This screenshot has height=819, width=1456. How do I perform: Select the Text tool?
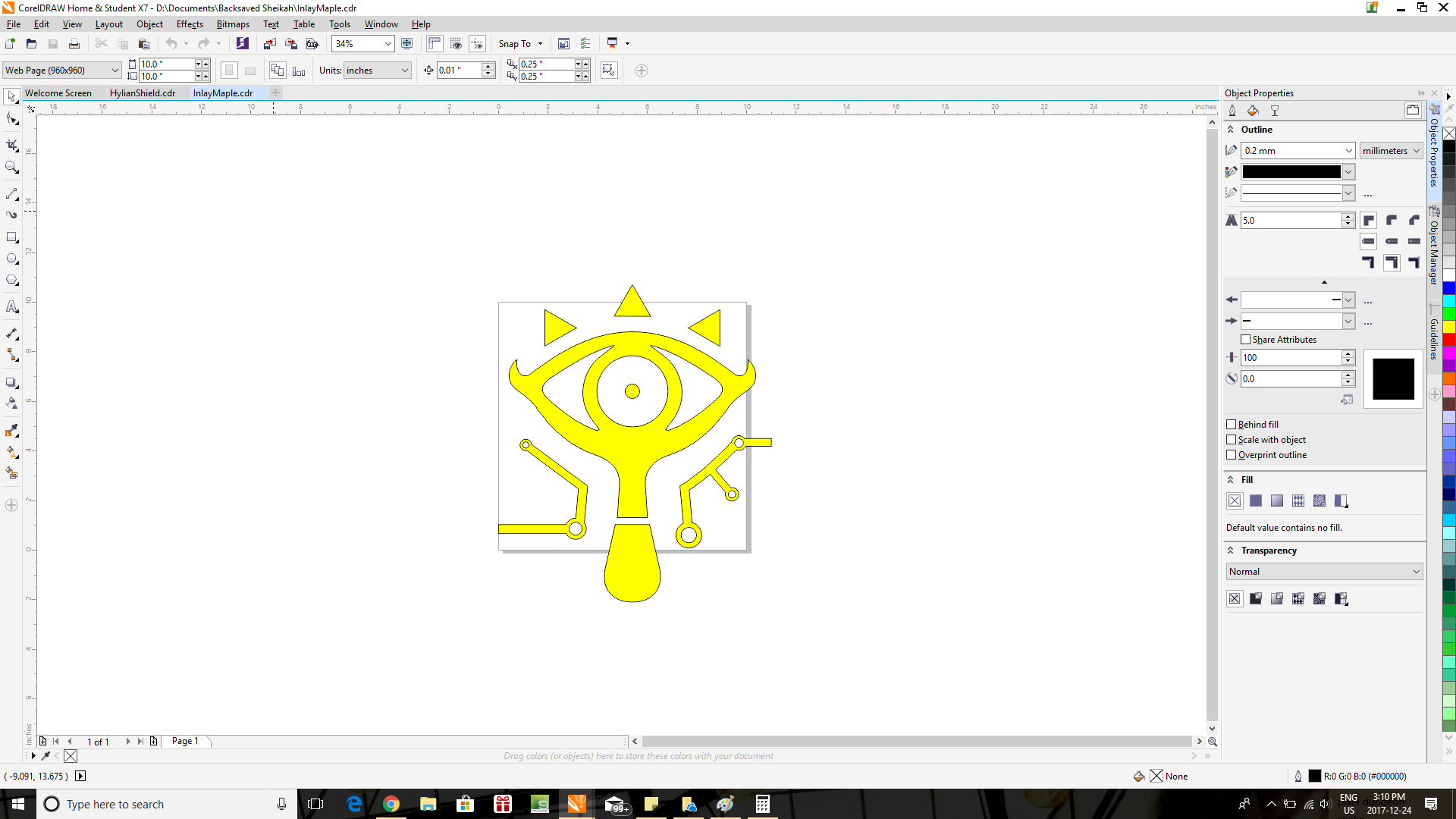[x=12, y=306]
